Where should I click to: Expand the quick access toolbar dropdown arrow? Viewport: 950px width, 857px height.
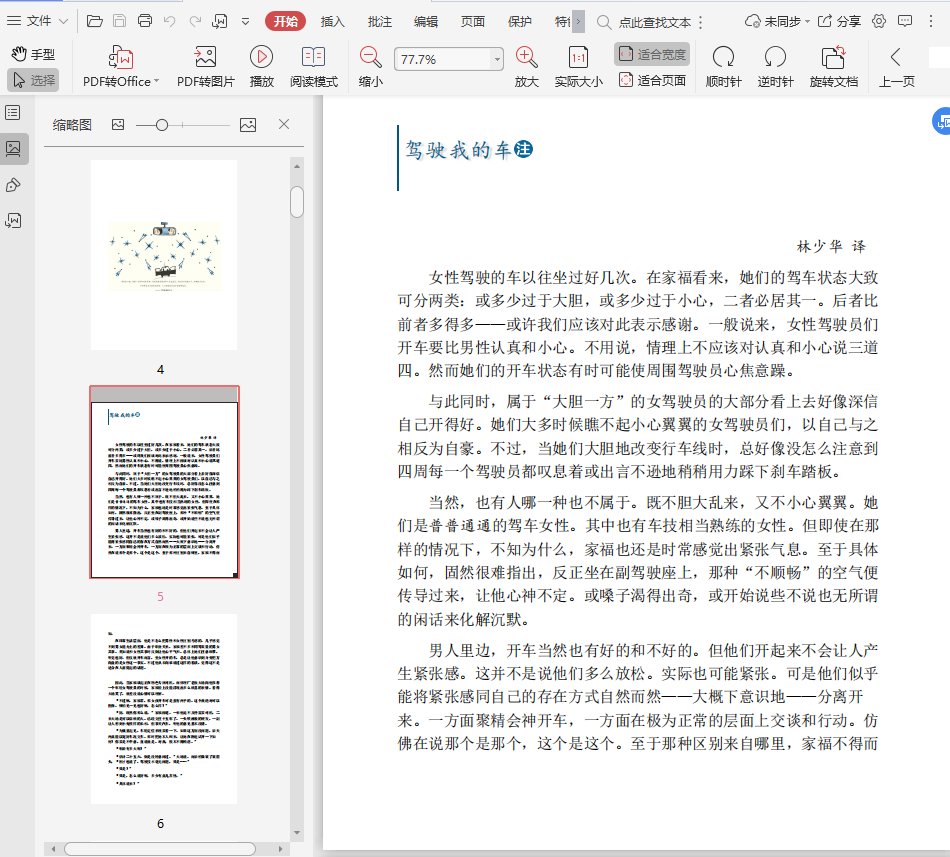click(x=245, y=22)
